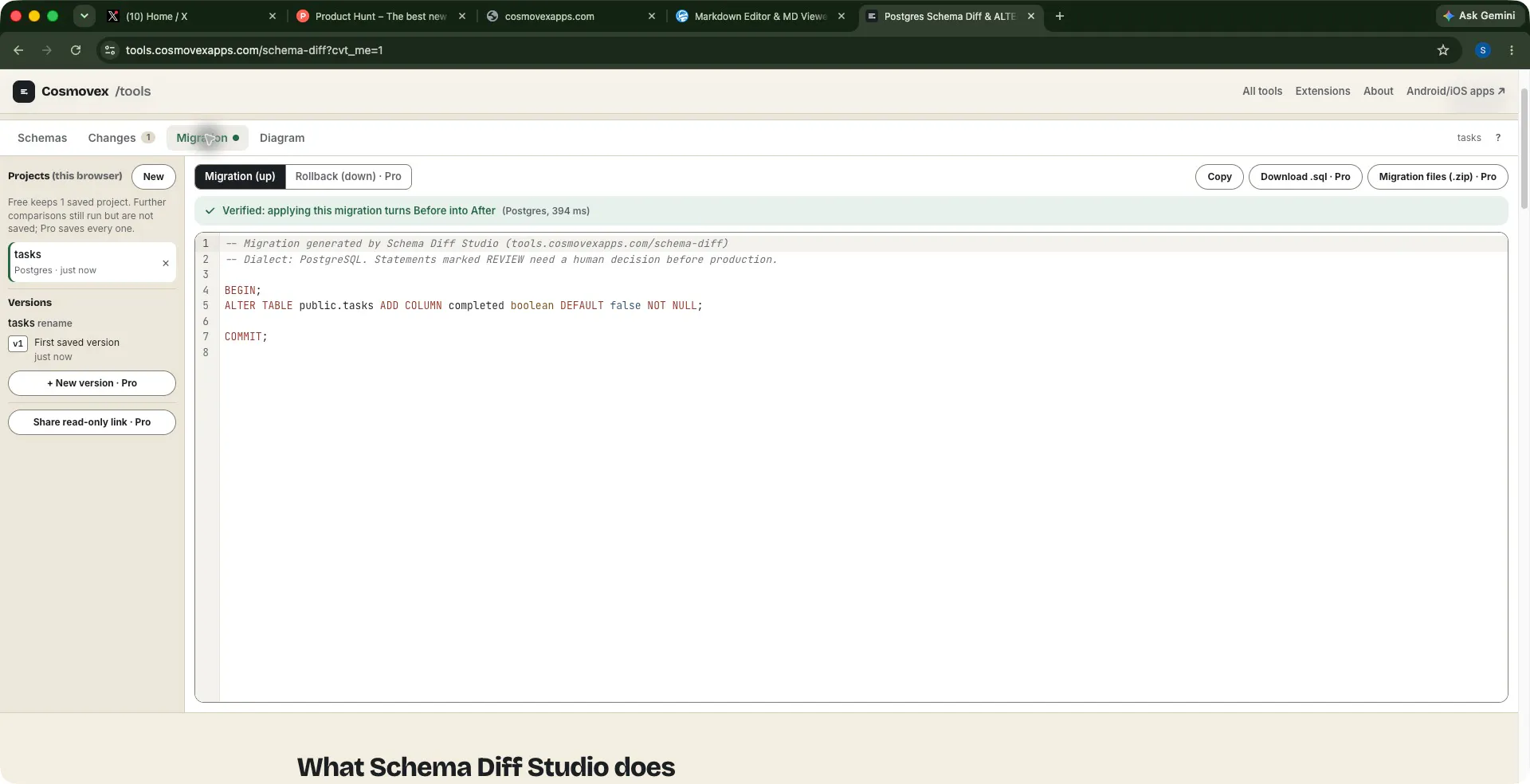
Task: View site information icon in address bar
Action: click(110, 50)
